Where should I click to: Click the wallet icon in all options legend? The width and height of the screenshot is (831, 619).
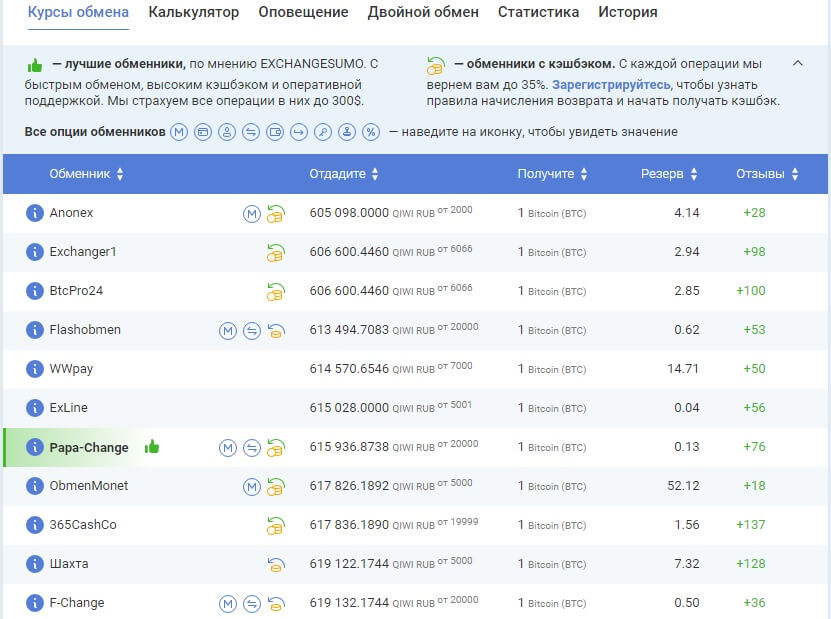pos(275,132)
